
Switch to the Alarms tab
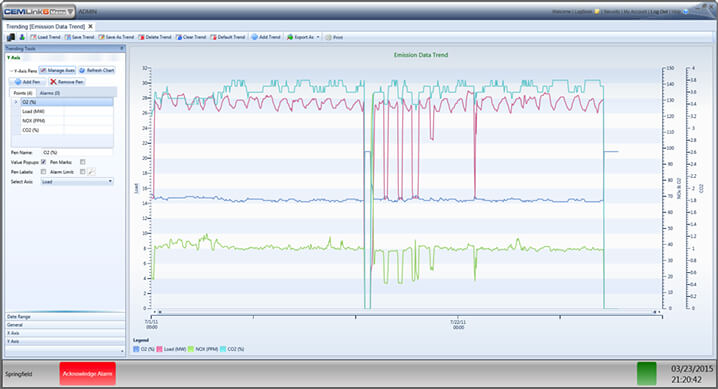(49, 93)
